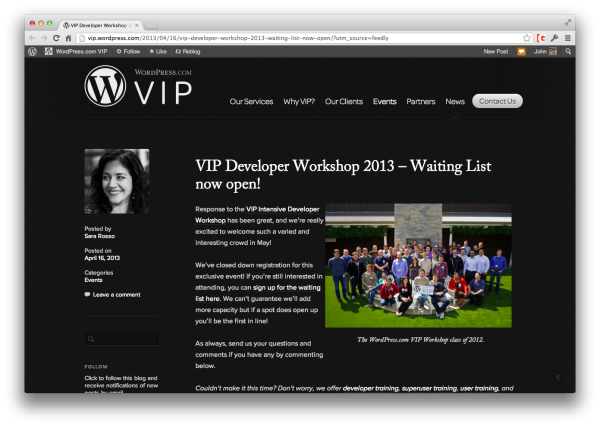Open the April 16, 2013 date link

tap(102, 258)
